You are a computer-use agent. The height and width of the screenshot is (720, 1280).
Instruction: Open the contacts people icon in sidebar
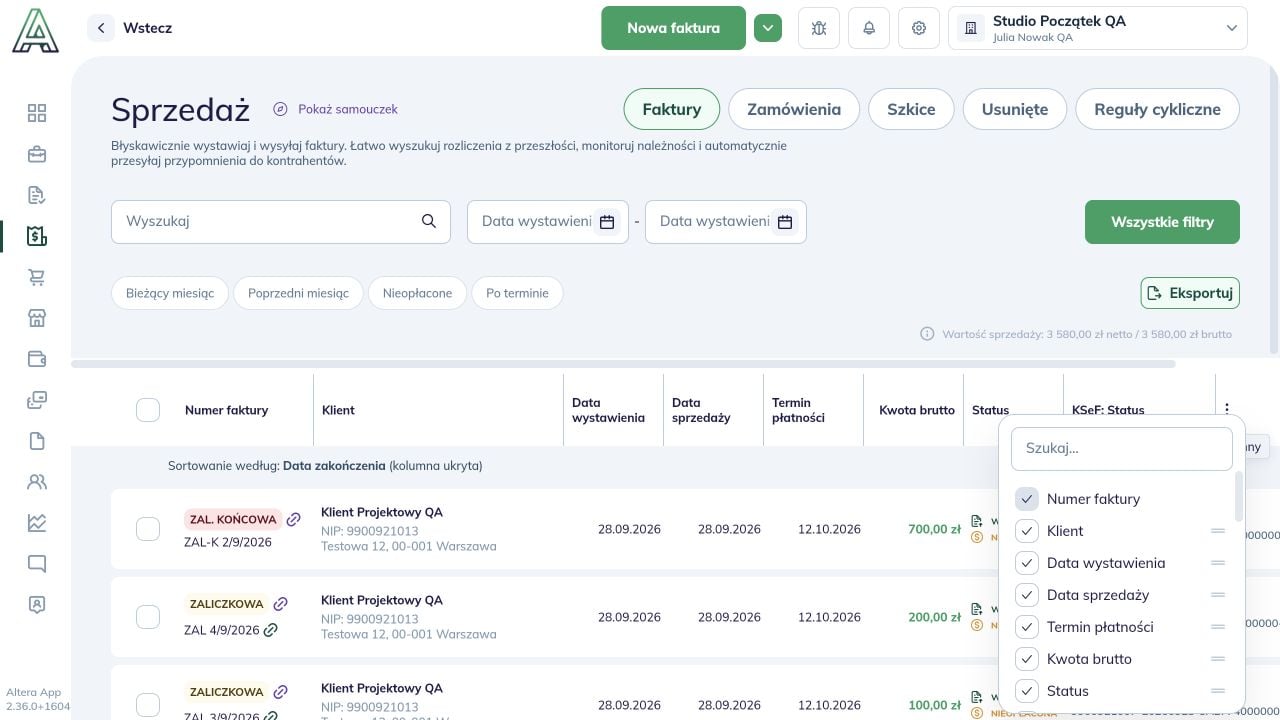[37, 482]
